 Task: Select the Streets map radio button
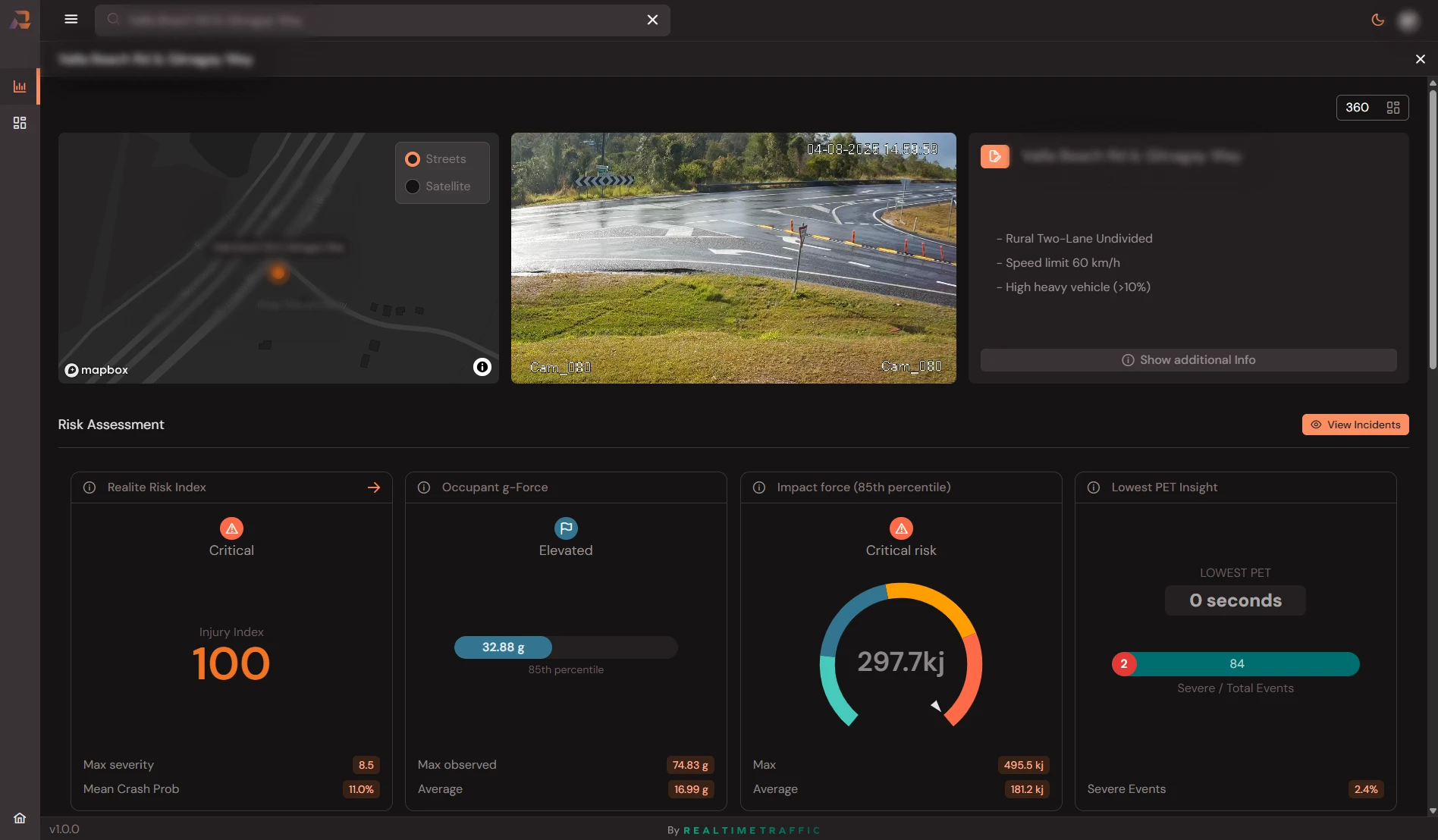(413, 158)
